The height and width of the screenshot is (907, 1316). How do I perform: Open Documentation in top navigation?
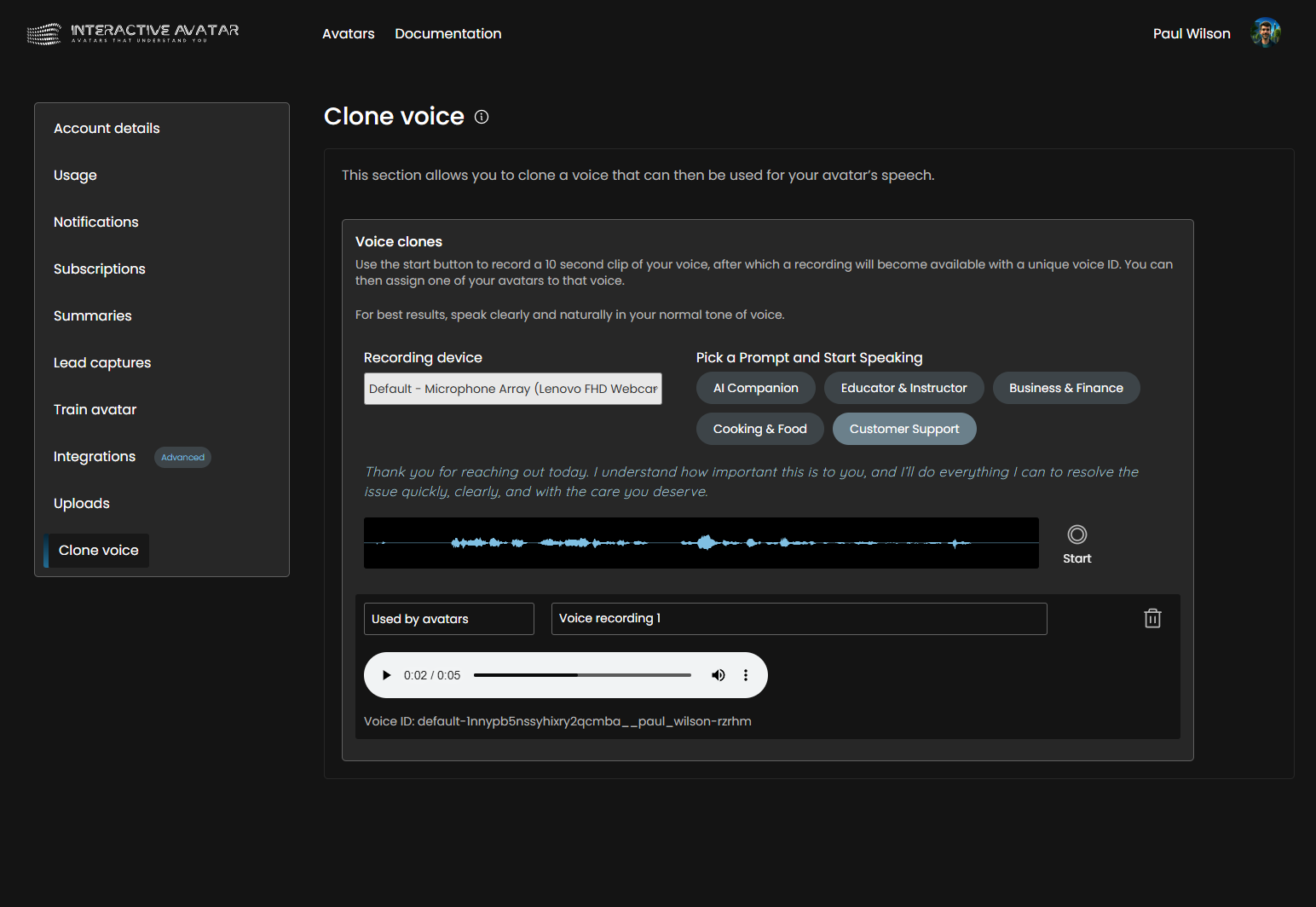[x=447, y=34]
